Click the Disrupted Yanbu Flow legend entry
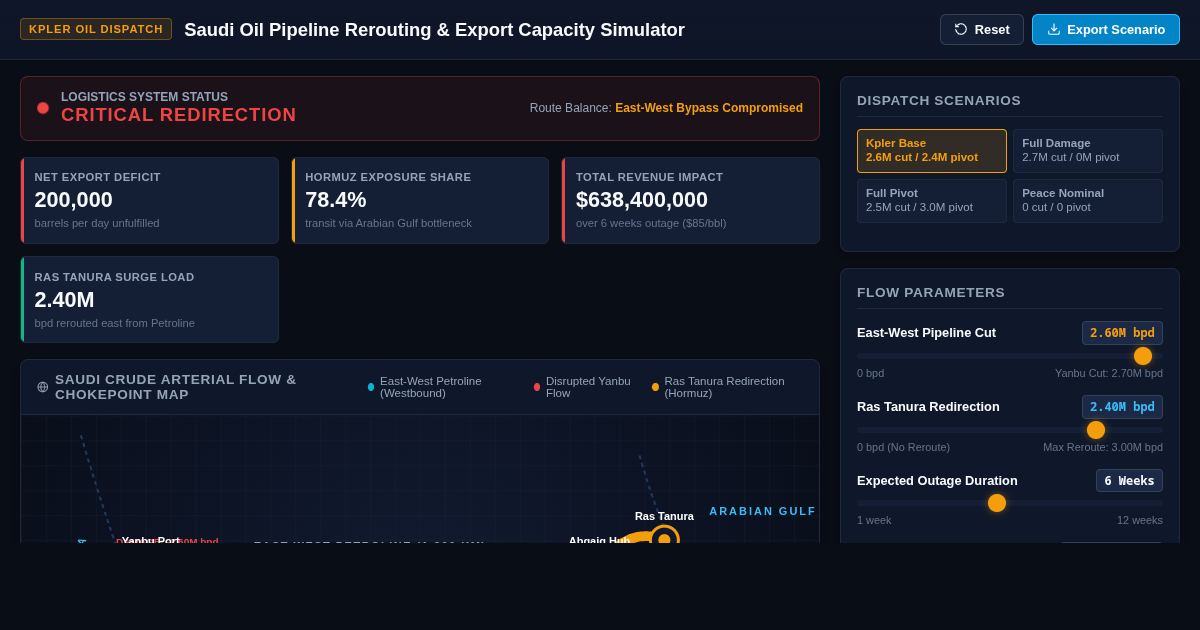This screenshot has width=1200, height=630. tap(585, 387)
